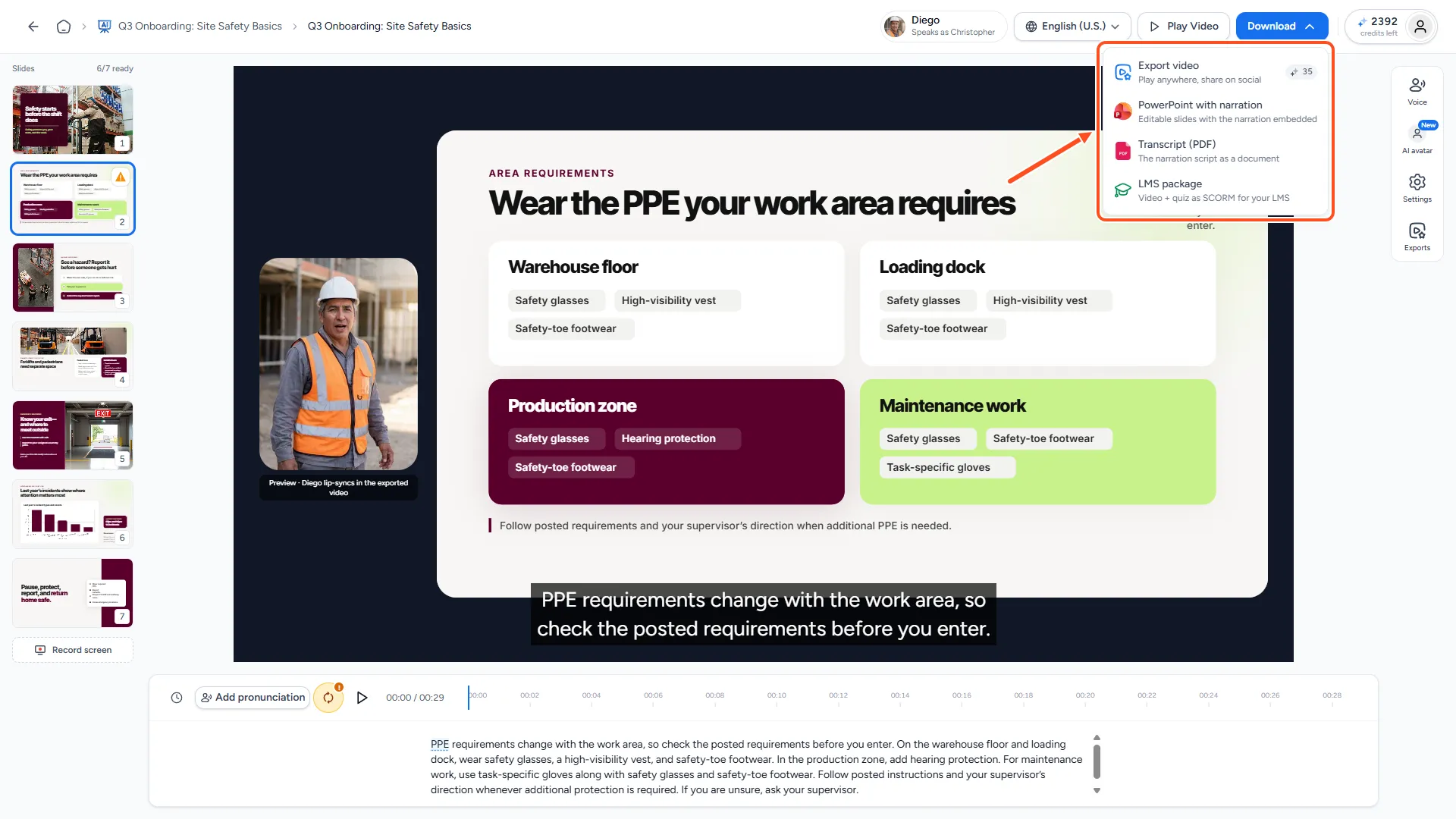Open Settings in the right sidebar
Image resolution: width=1456 pixels, height=819 pixels.
click(x=1417, y=188)
